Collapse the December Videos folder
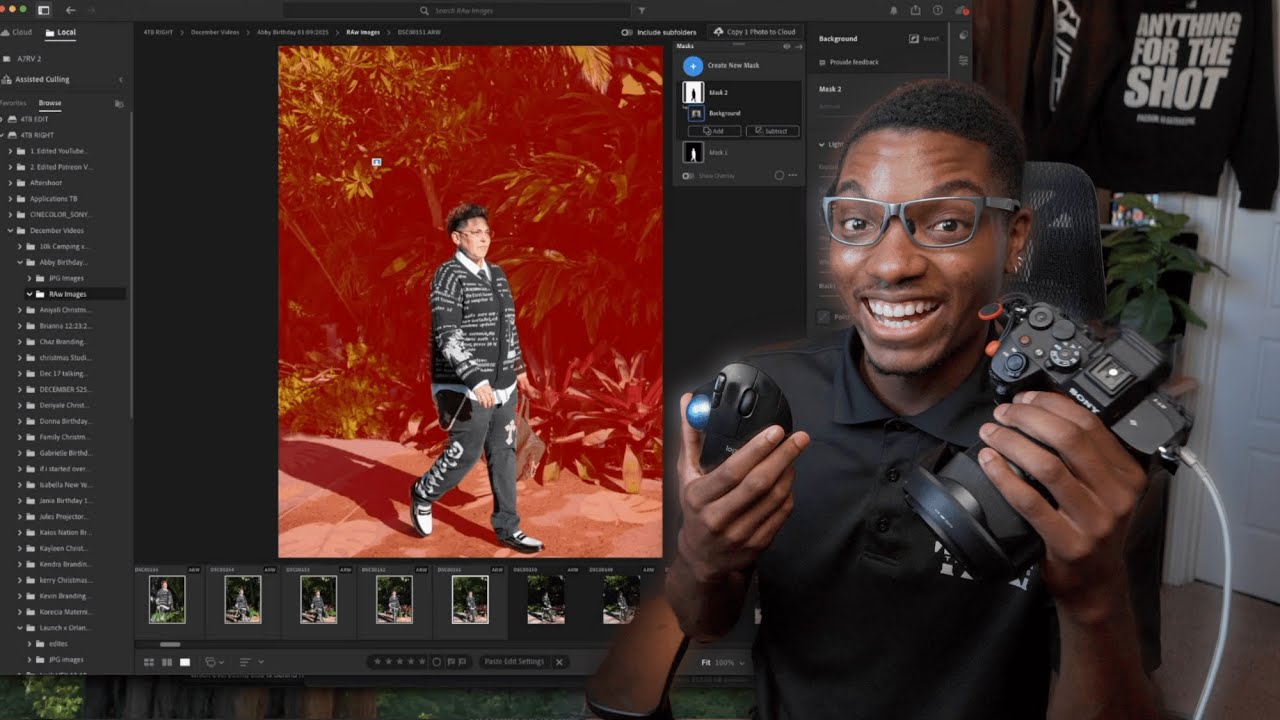The image size is (1280, 720). (10, 230)
